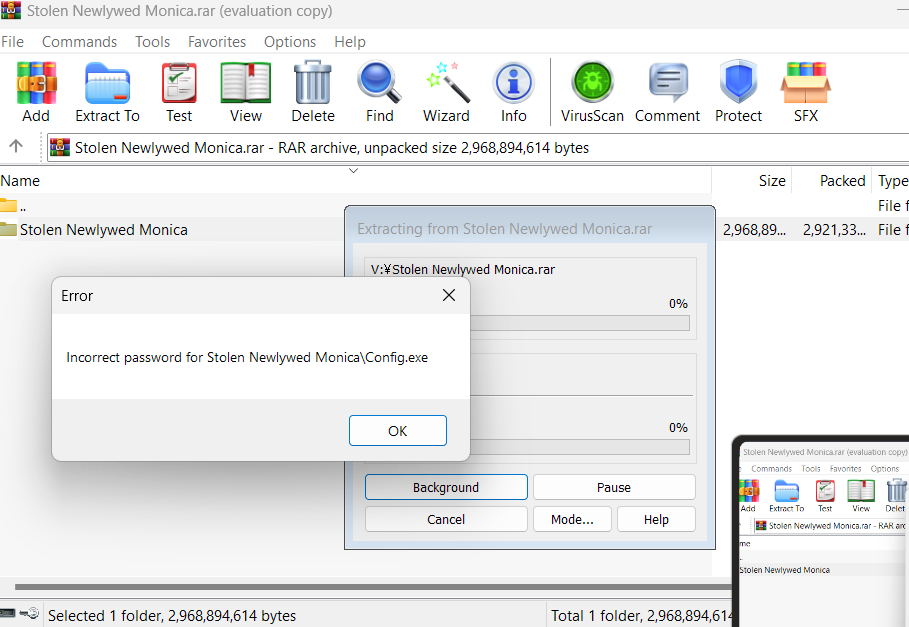This screenshot has height=627, width=909.
Task: Click the window thumbnail preview popup
Action: click(x=821, y=531)
